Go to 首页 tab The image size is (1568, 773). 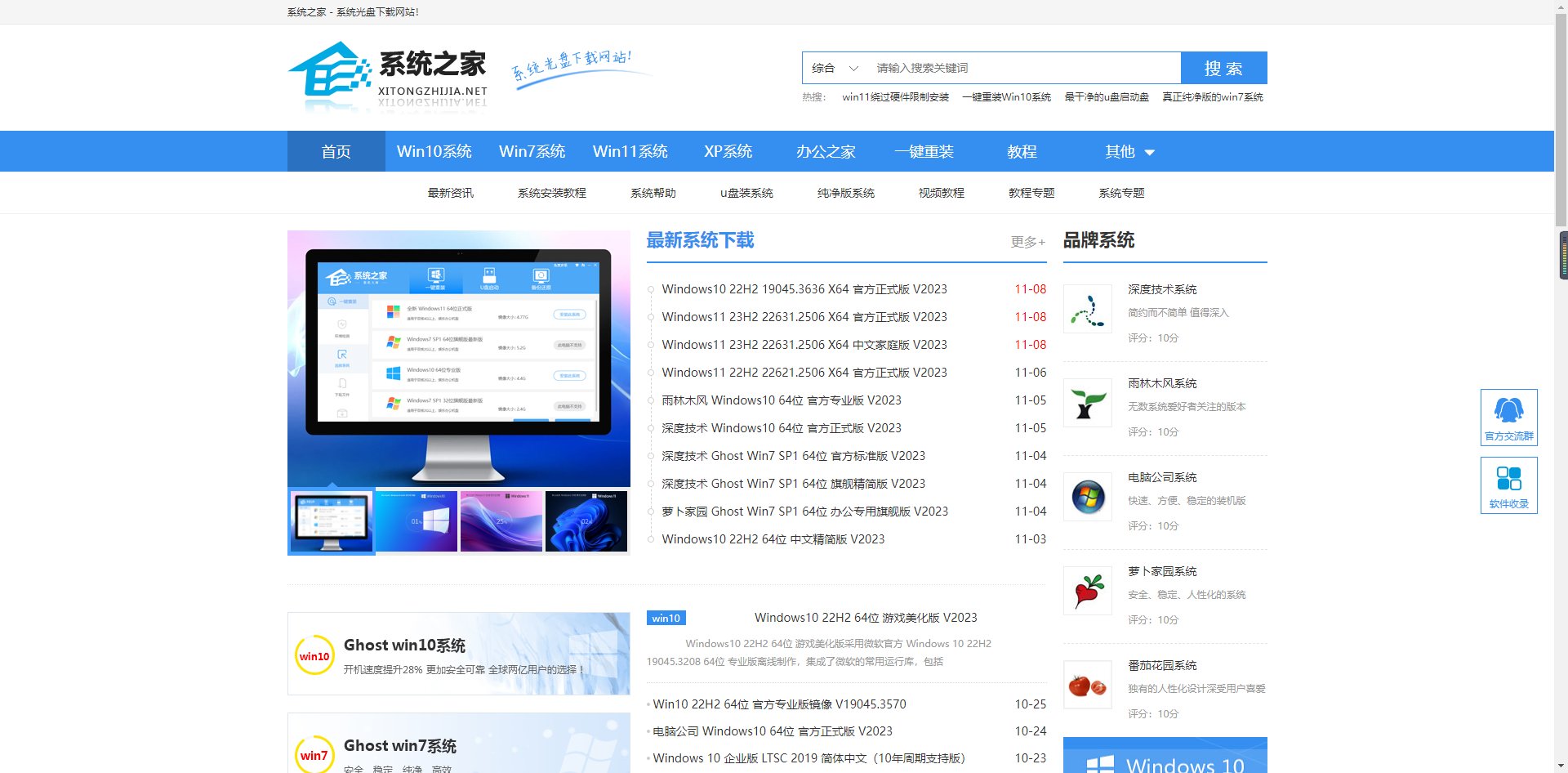click(336, 151)
